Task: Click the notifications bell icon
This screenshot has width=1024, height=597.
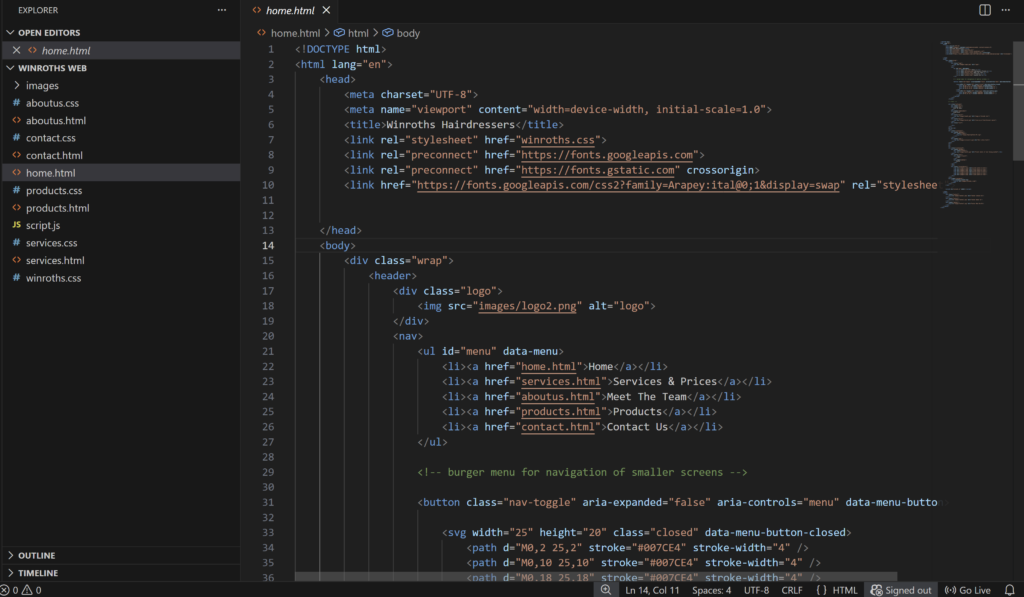Action: point(1009,590)
